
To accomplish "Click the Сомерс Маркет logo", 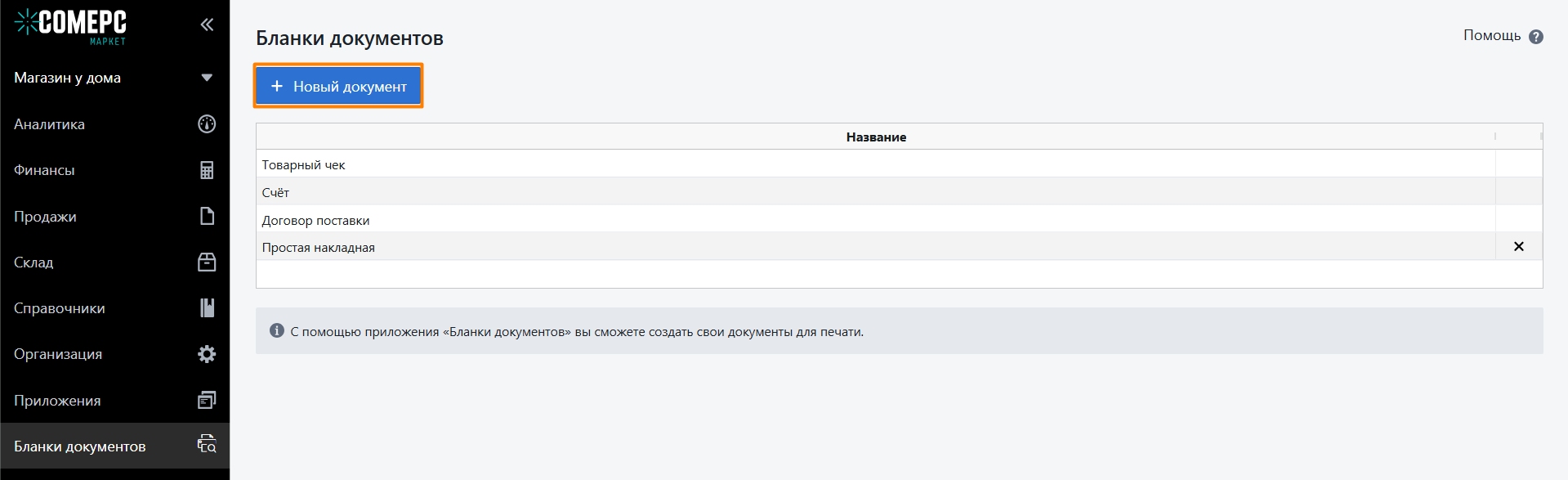I will (71, 26).
